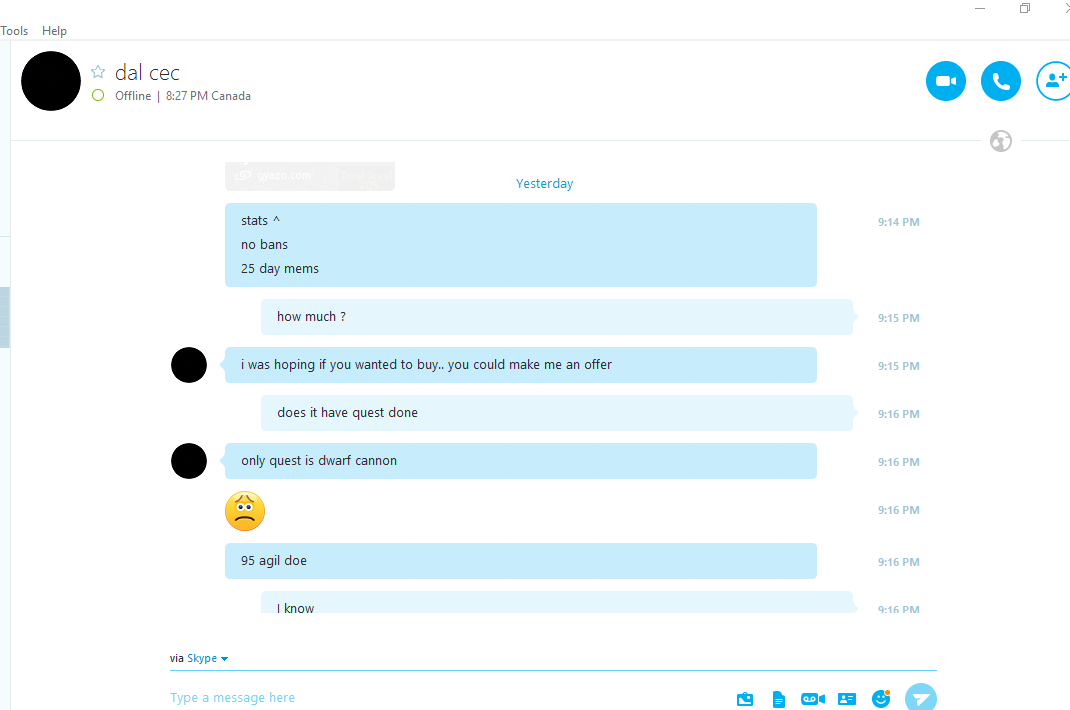1070x710 pixels.
Task: Add people to this conversation
Action: (x=1054, y=81)
